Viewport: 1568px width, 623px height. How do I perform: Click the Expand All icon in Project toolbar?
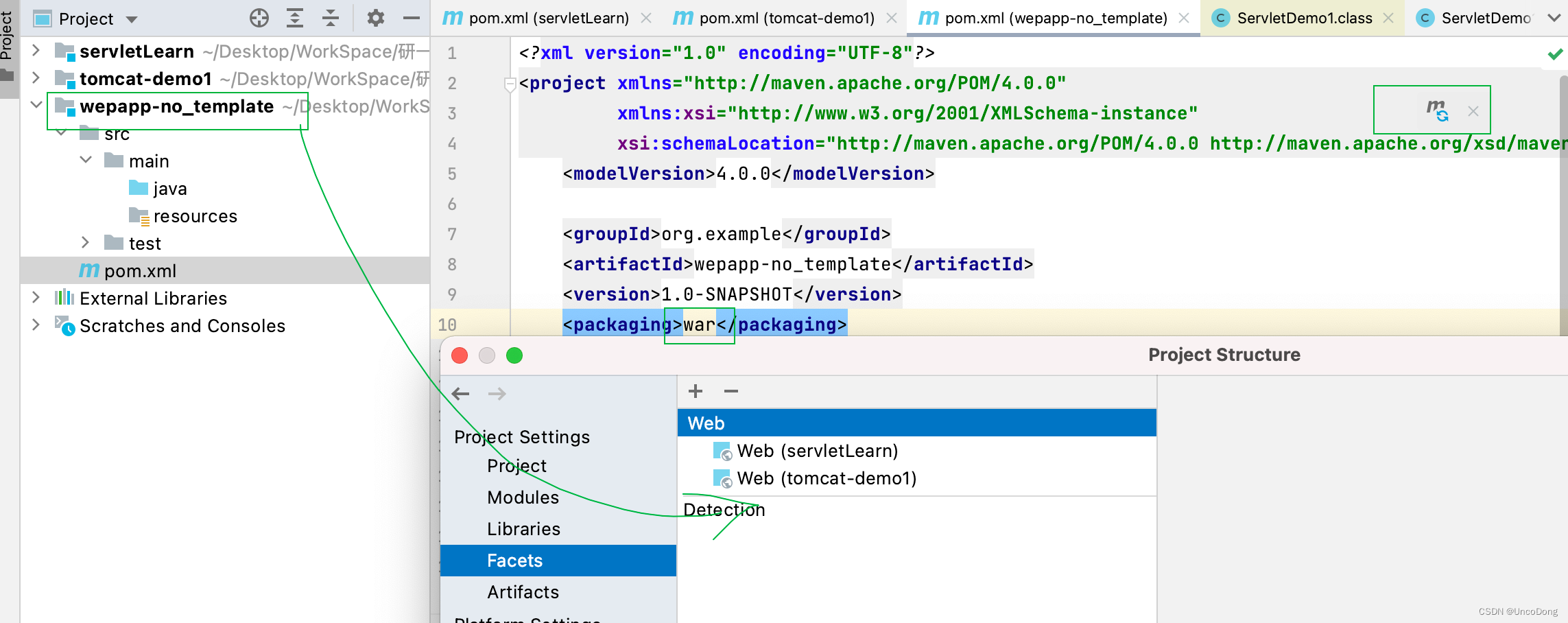(295, 18)
